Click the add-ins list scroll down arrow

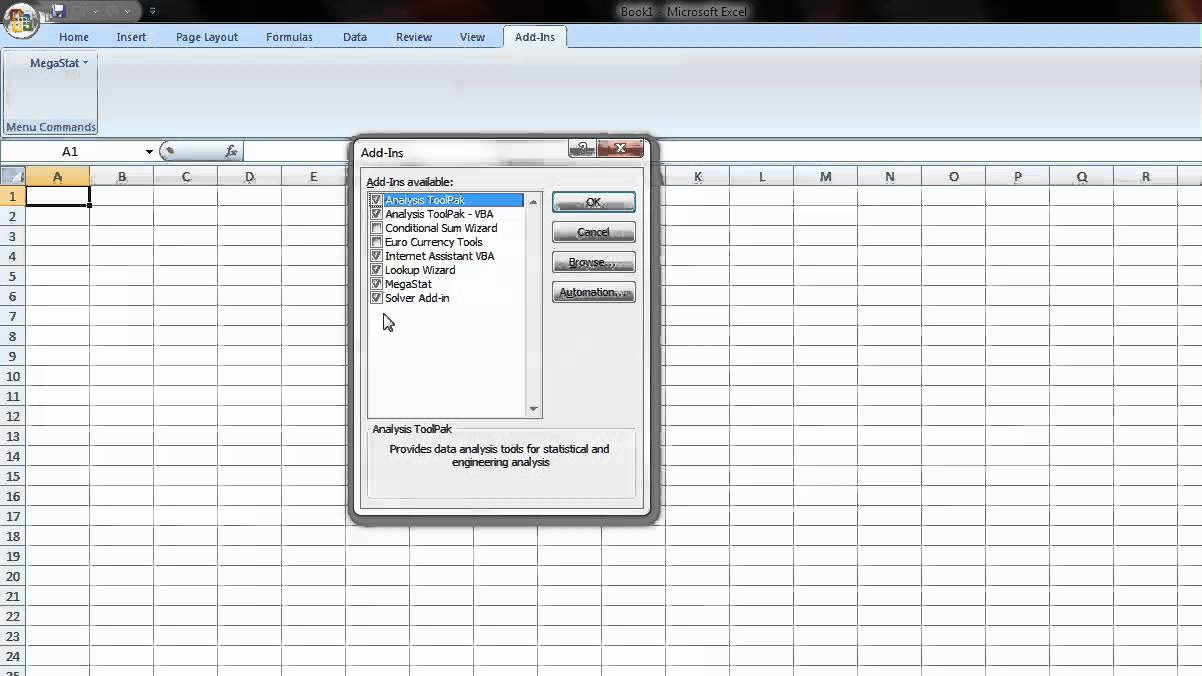[533, 408]
